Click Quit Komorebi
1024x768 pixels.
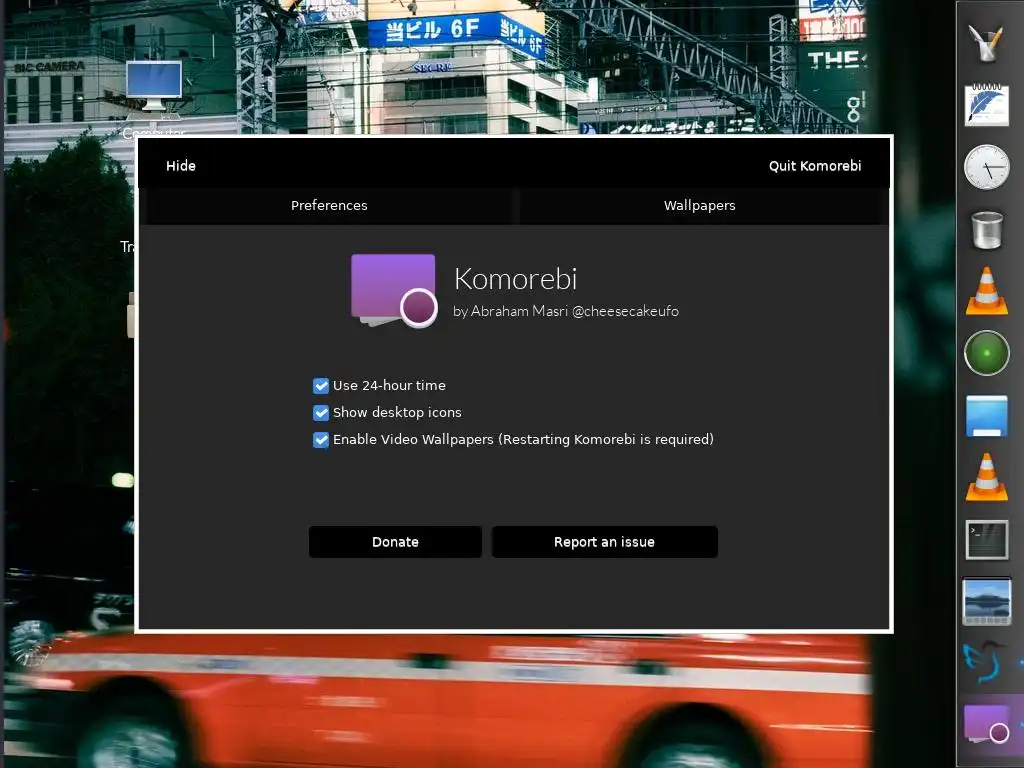814,166
